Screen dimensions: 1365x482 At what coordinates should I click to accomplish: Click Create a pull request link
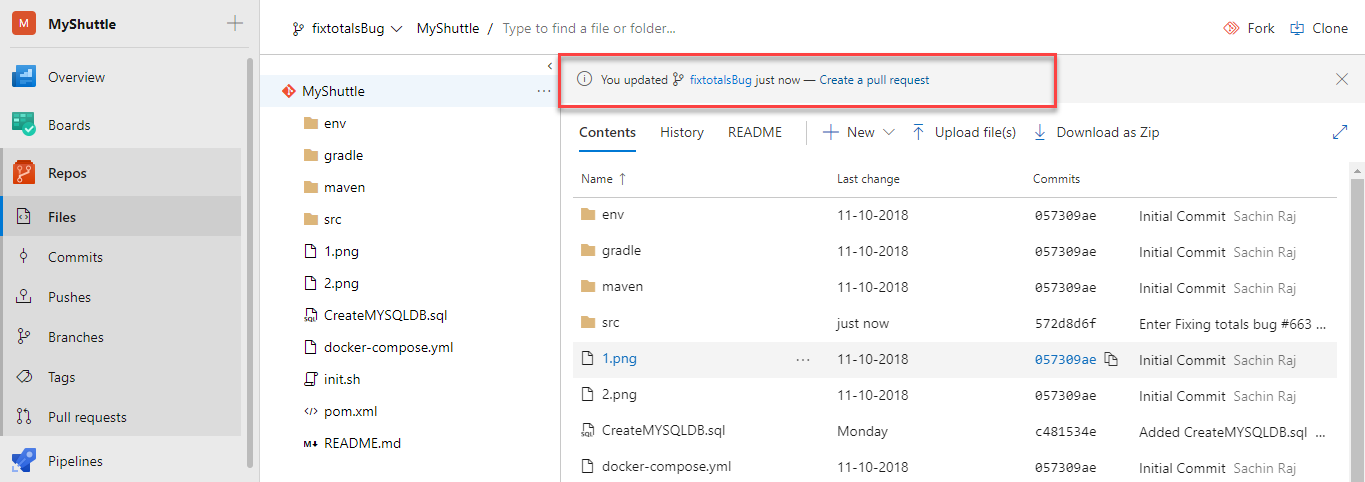(x=874, y=80)
